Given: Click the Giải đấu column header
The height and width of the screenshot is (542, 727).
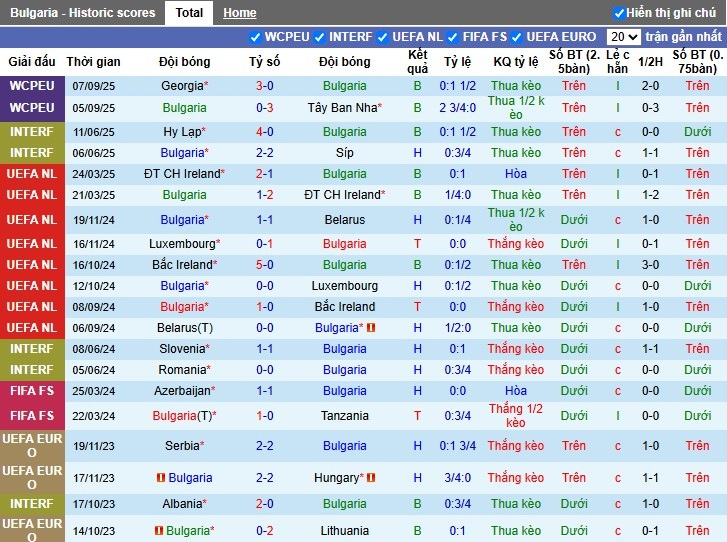Looking at the screenshot, I should click(x=32, y=61).
